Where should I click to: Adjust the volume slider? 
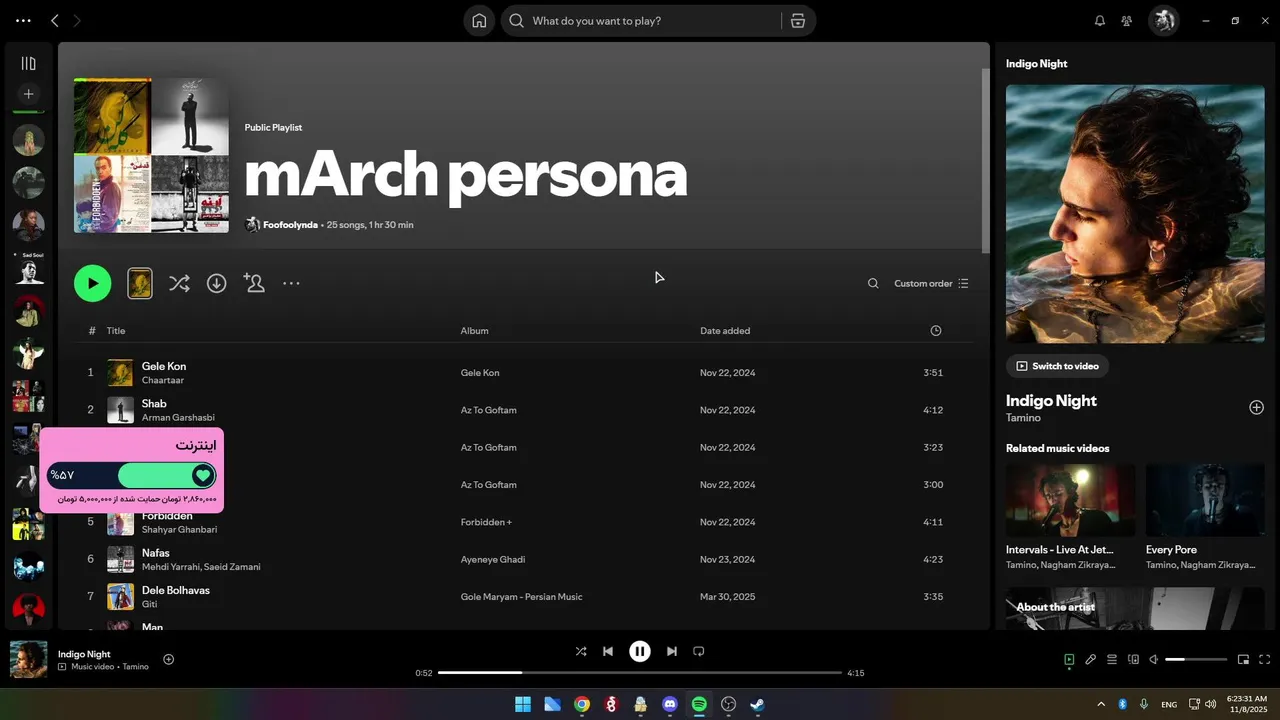1196,659
